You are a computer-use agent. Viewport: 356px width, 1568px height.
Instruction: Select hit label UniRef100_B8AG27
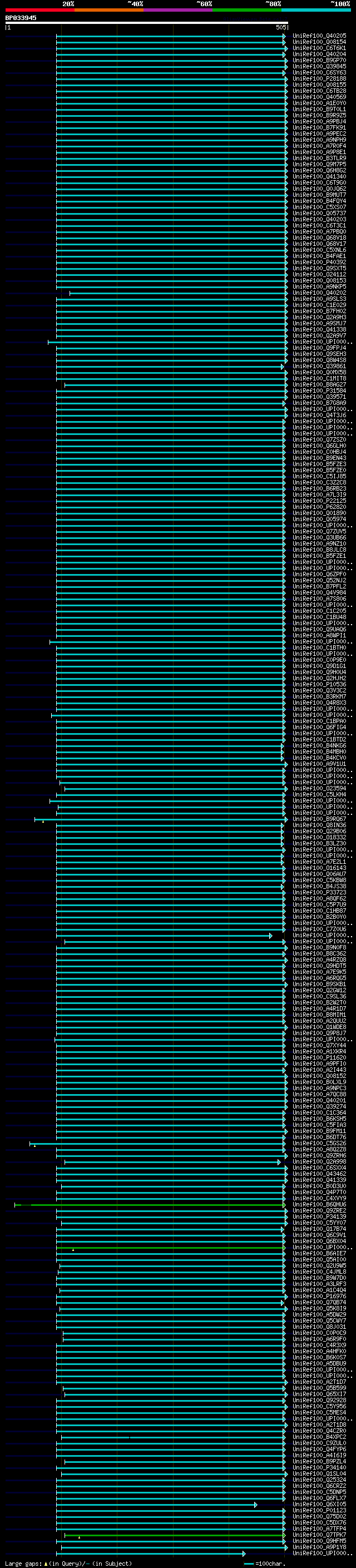(319, 384)
